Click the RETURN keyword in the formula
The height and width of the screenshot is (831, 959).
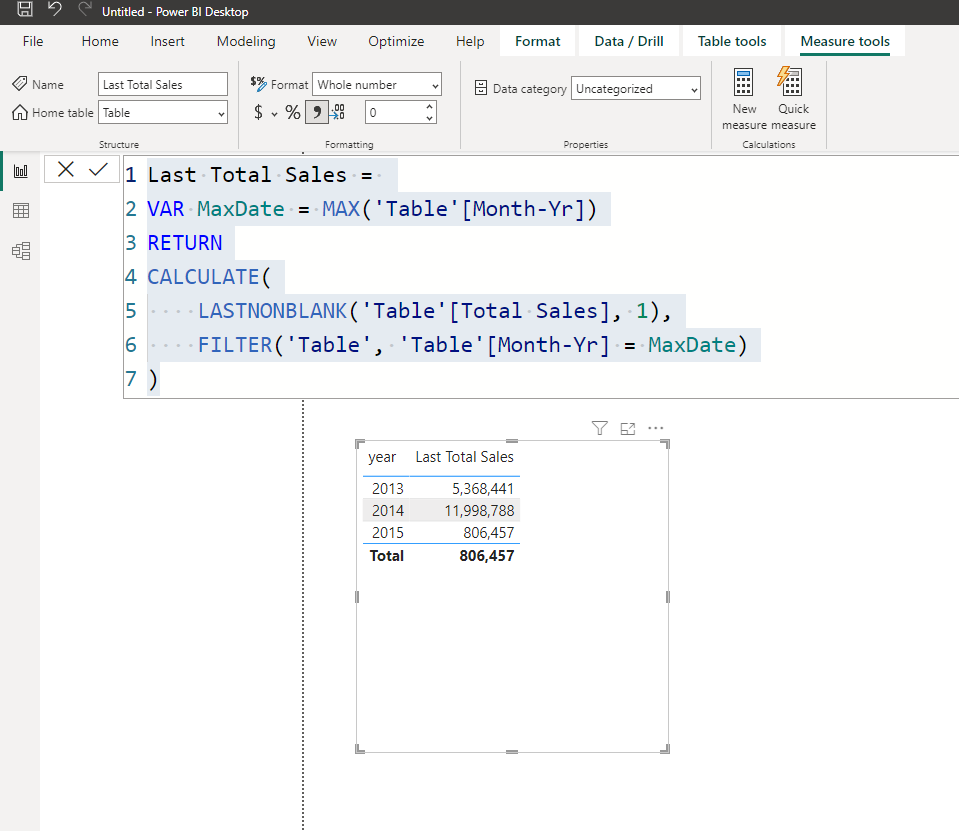(x=185, y=243)
